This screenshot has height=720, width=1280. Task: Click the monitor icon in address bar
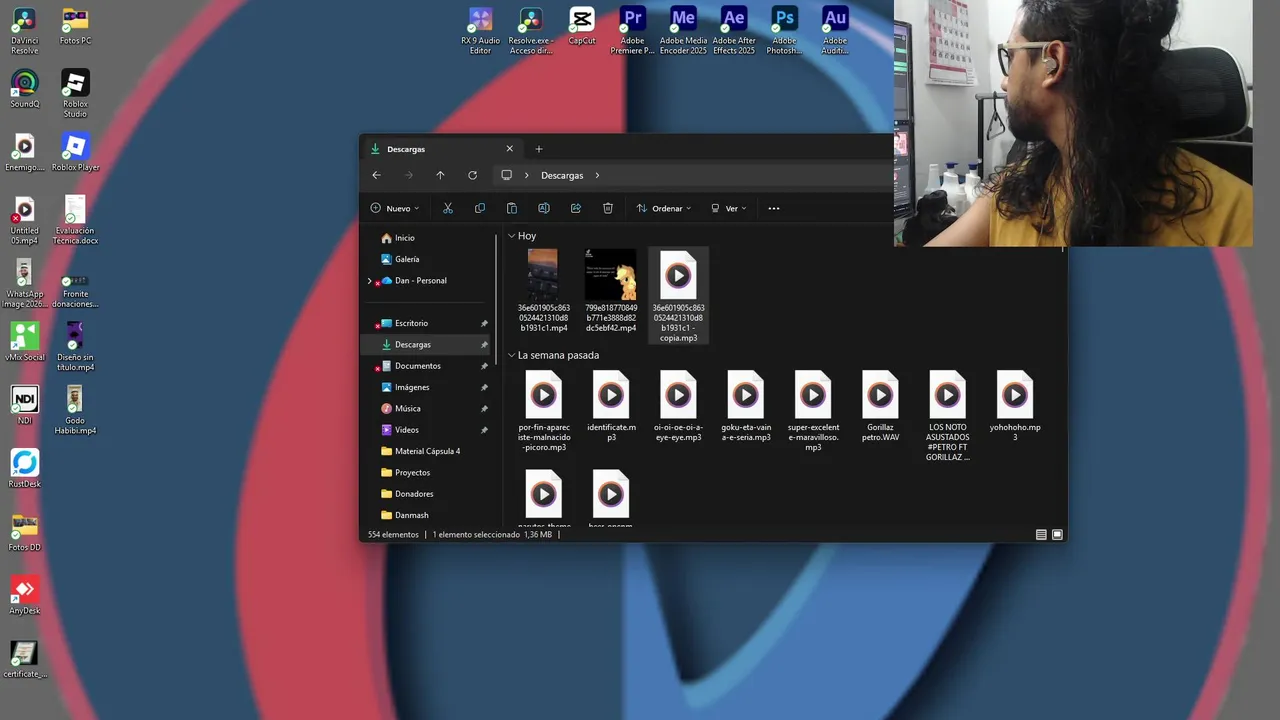pyautogui.click(x=506, y=175)
